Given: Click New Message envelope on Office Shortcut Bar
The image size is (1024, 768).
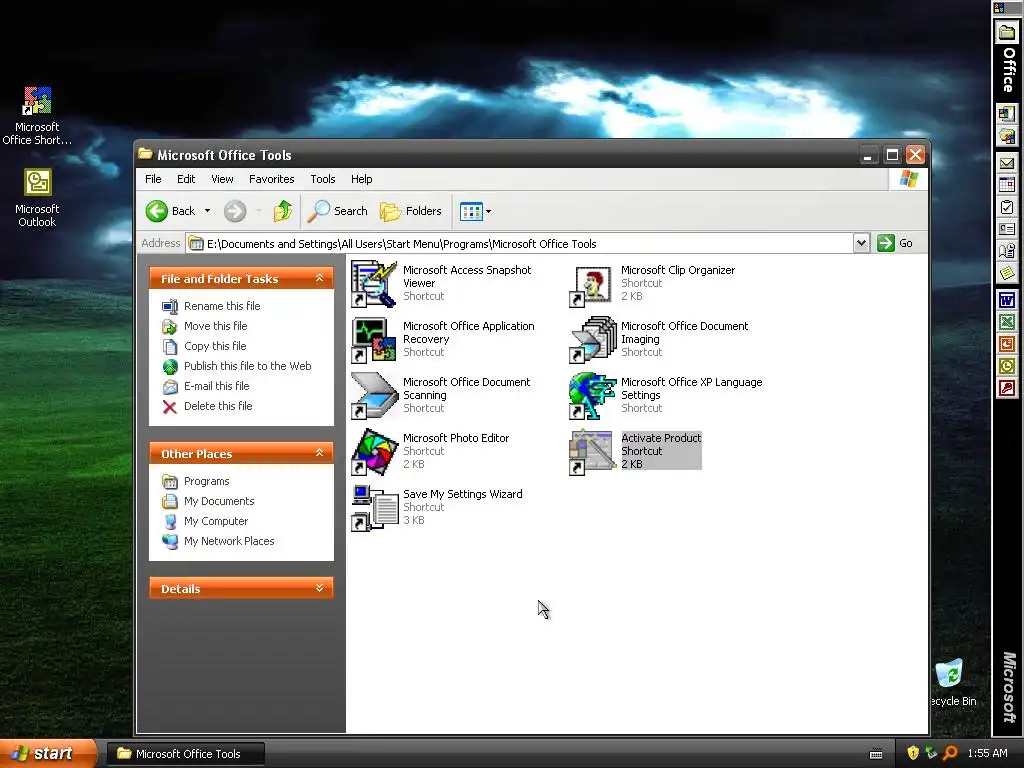Looking at the screenshot, I should tap(1006, 163).
